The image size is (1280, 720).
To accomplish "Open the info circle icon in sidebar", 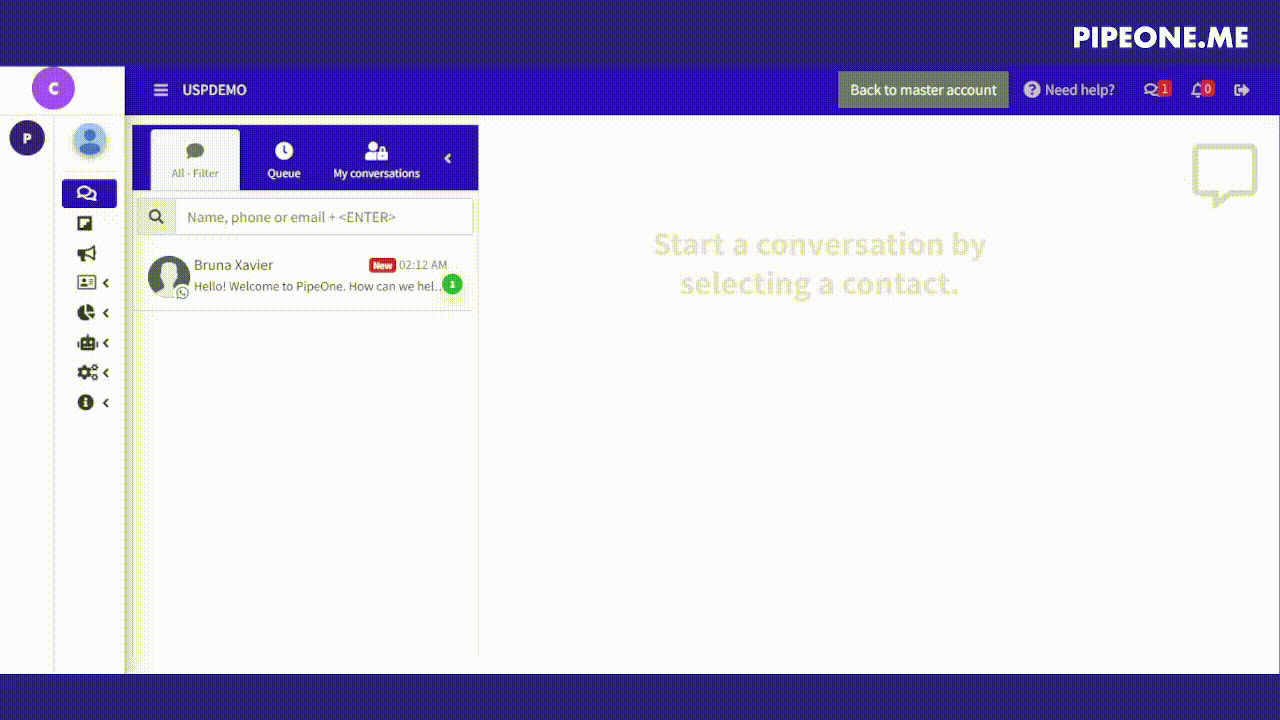I will [85, 402].
